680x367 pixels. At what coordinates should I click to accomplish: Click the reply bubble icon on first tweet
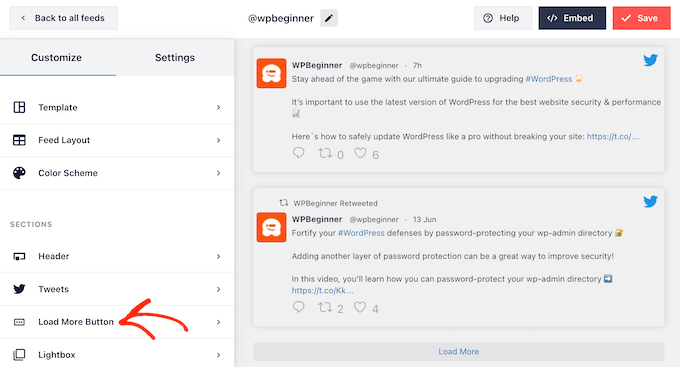pyautogui.click(x=298, y=153)
